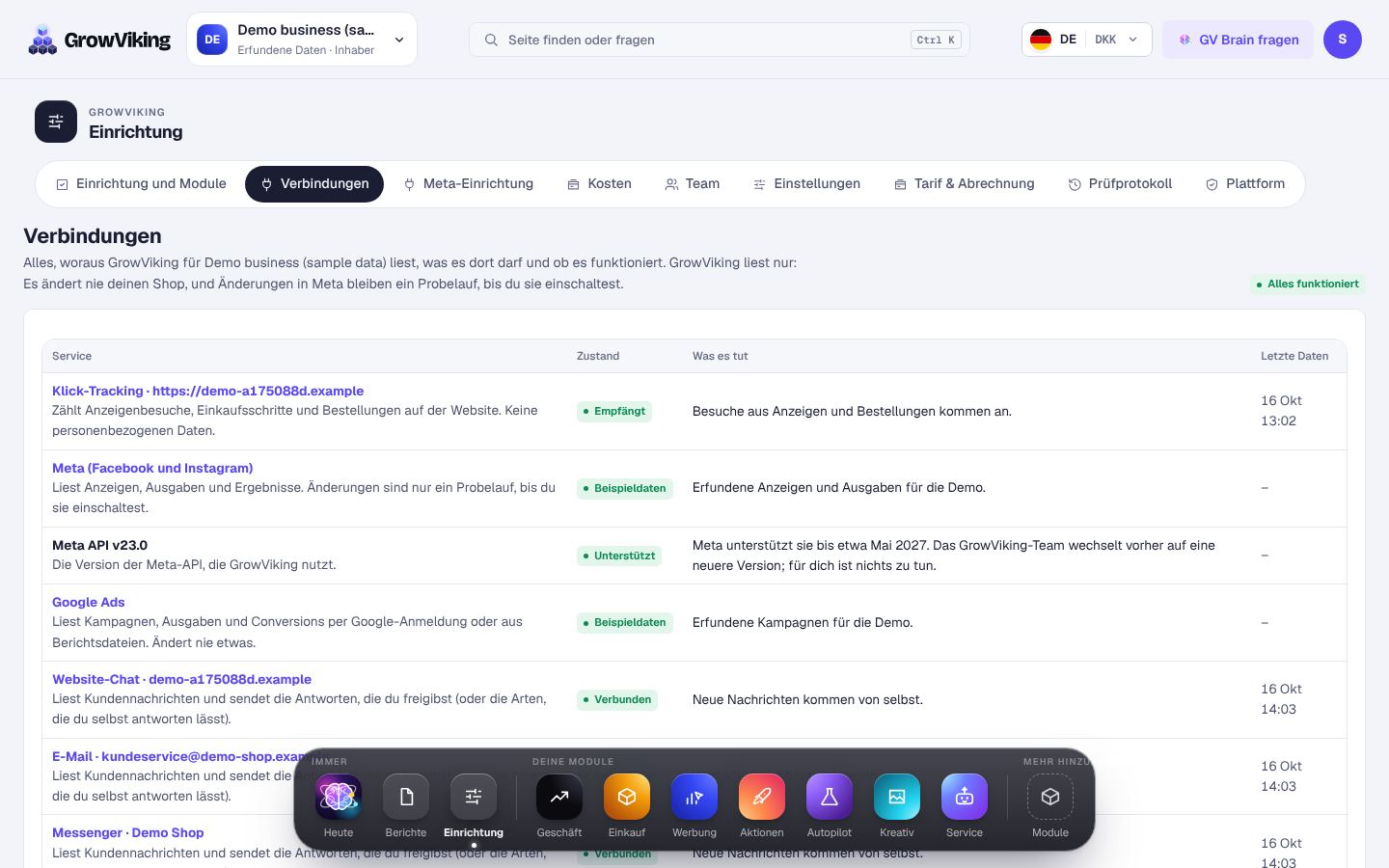Click the Zustand column header
1389x868 pixels.
(598, 356)
